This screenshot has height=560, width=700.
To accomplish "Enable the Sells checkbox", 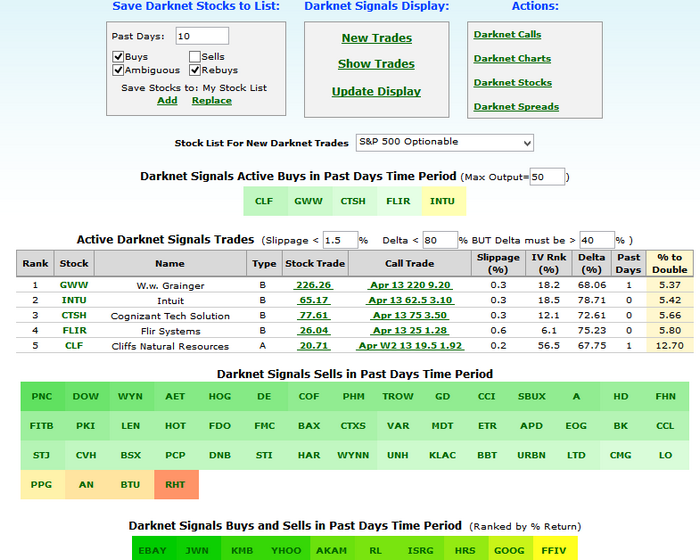I will 195,57.
